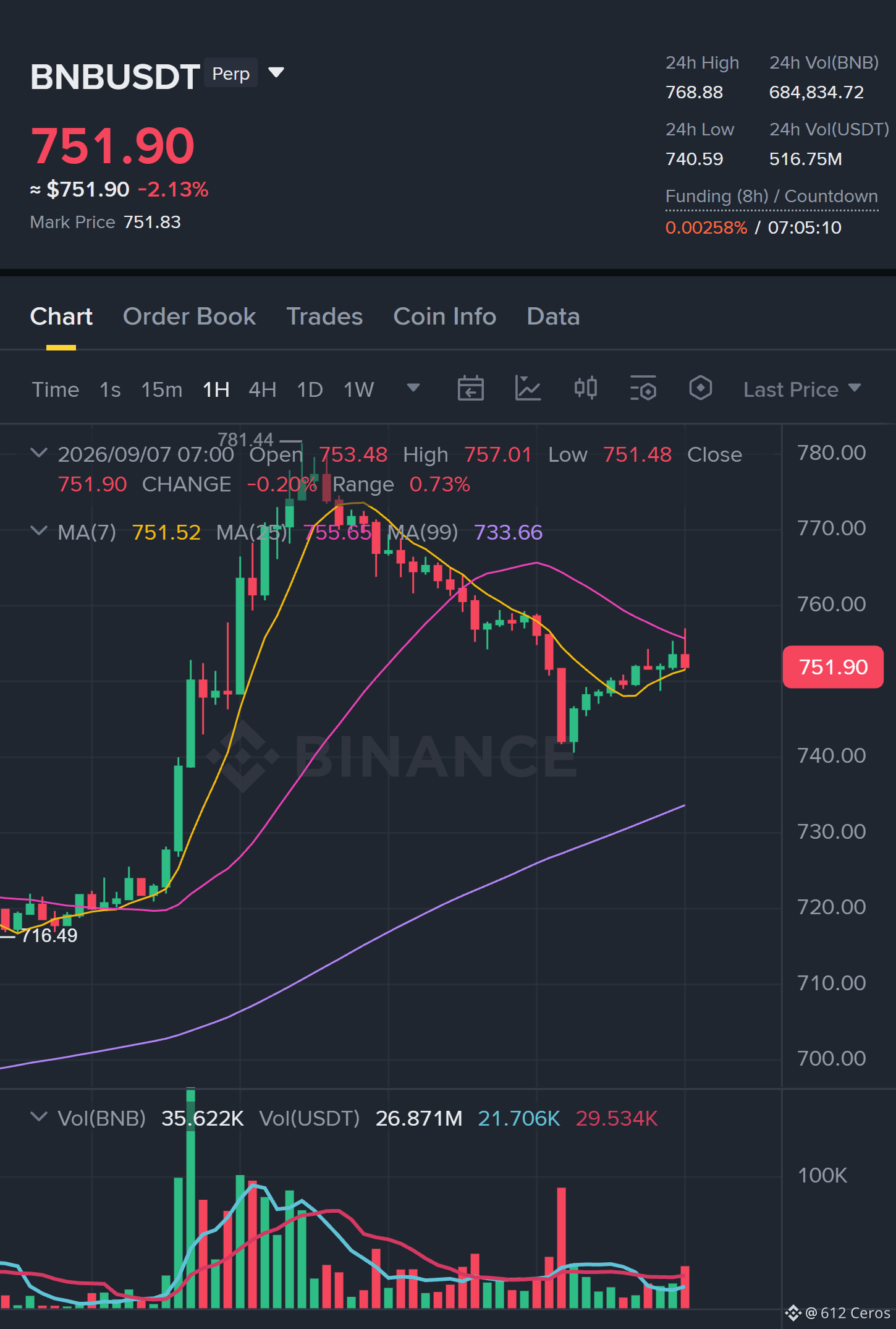Click the hexagon chart tools icon

(700, 389)
